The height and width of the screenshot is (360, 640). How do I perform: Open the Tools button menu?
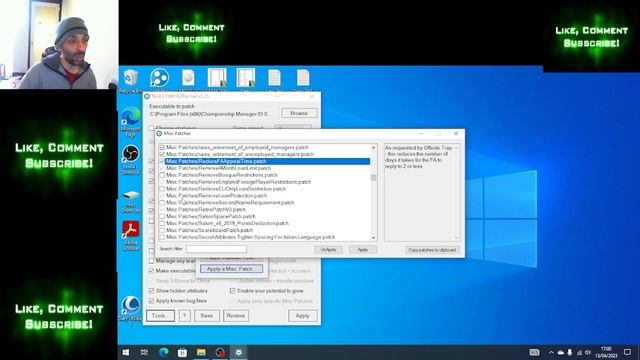(160, 316)
